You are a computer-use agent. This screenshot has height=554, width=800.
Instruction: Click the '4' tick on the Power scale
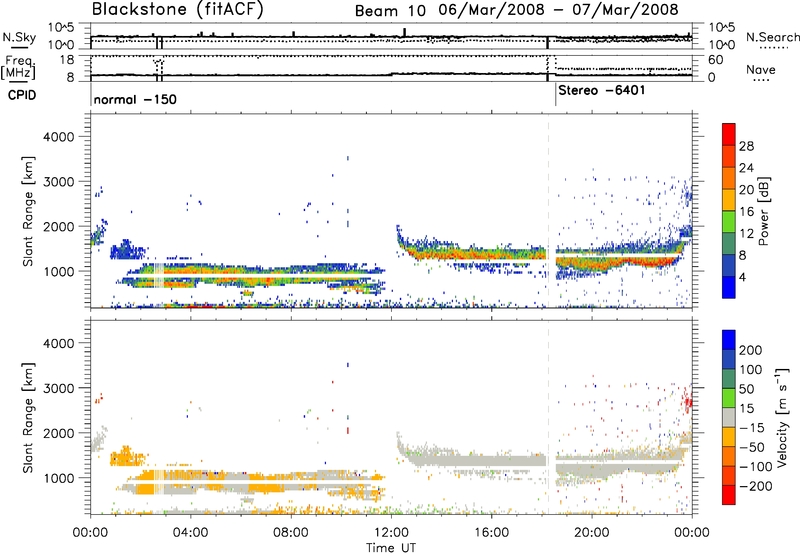point(742,277)
